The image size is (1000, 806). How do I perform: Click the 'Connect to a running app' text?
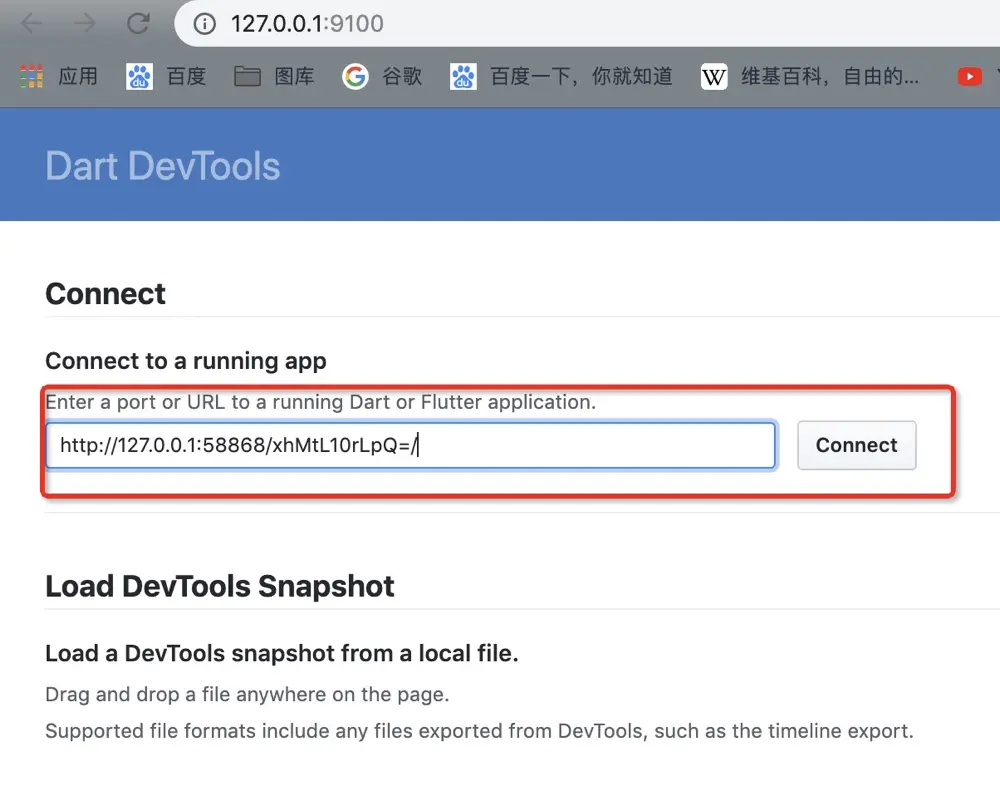click(186, 361)
